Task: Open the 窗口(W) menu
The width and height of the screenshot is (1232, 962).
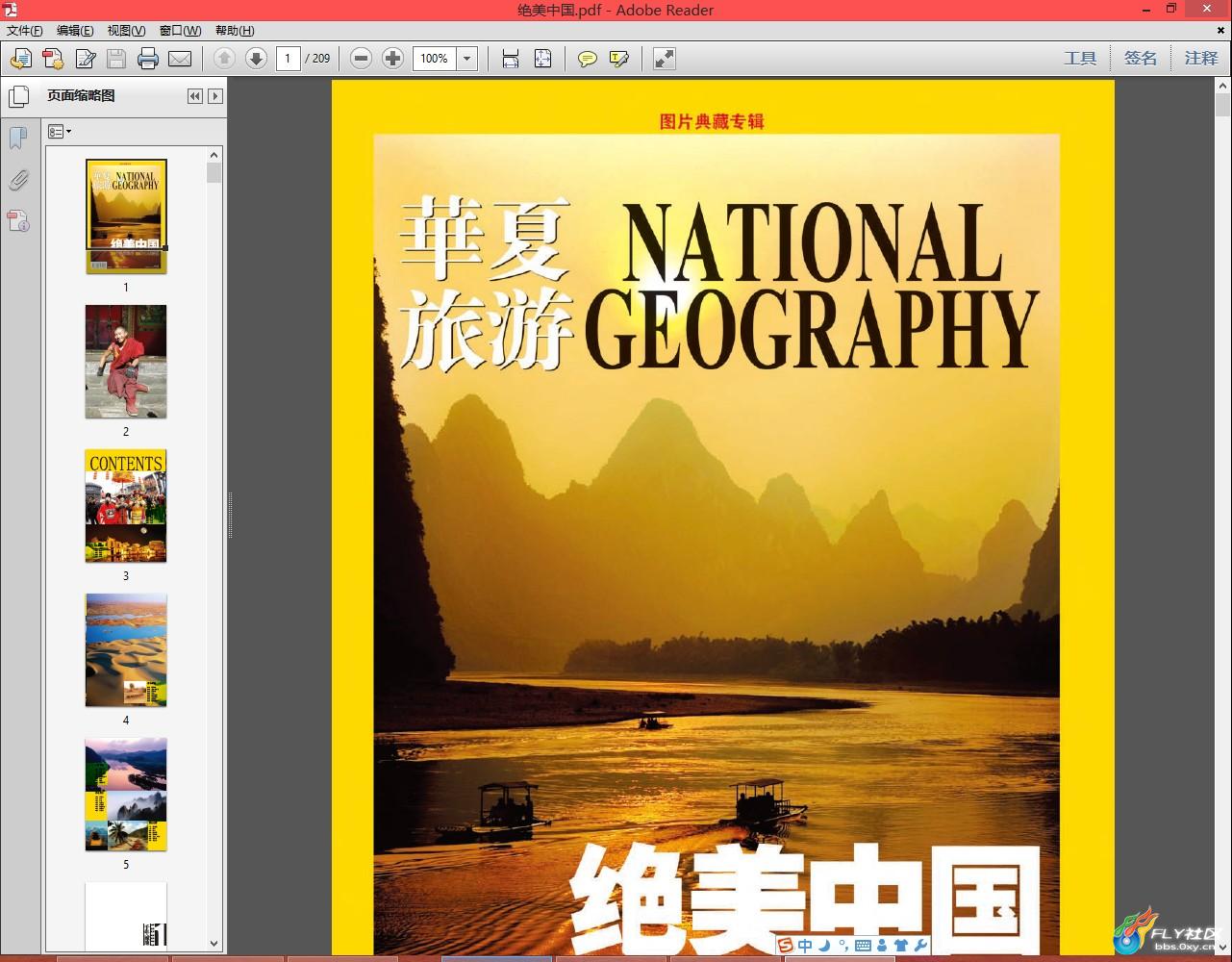Action: (x=181, y=31)
